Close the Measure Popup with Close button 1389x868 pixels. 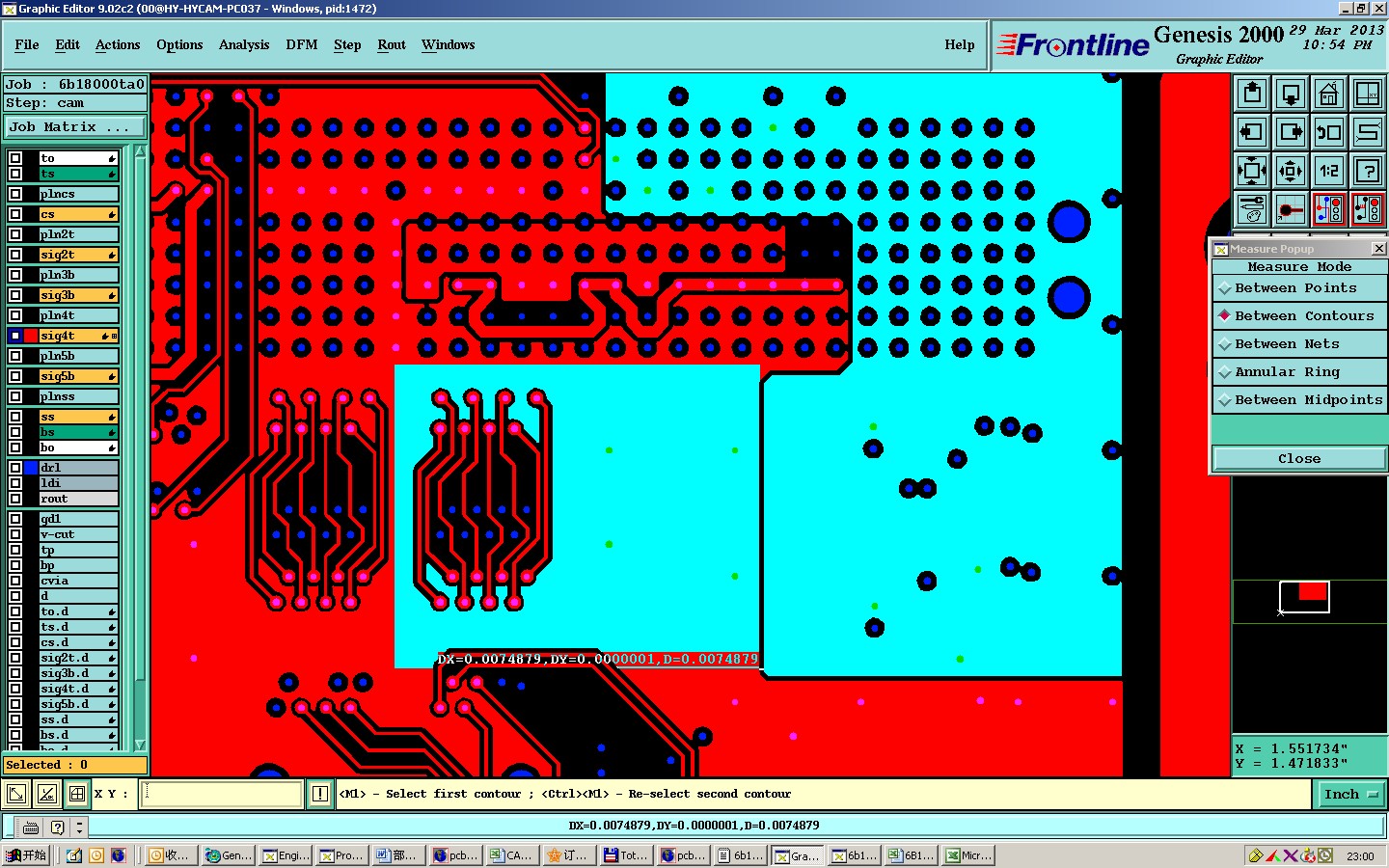coord(1299,459)
